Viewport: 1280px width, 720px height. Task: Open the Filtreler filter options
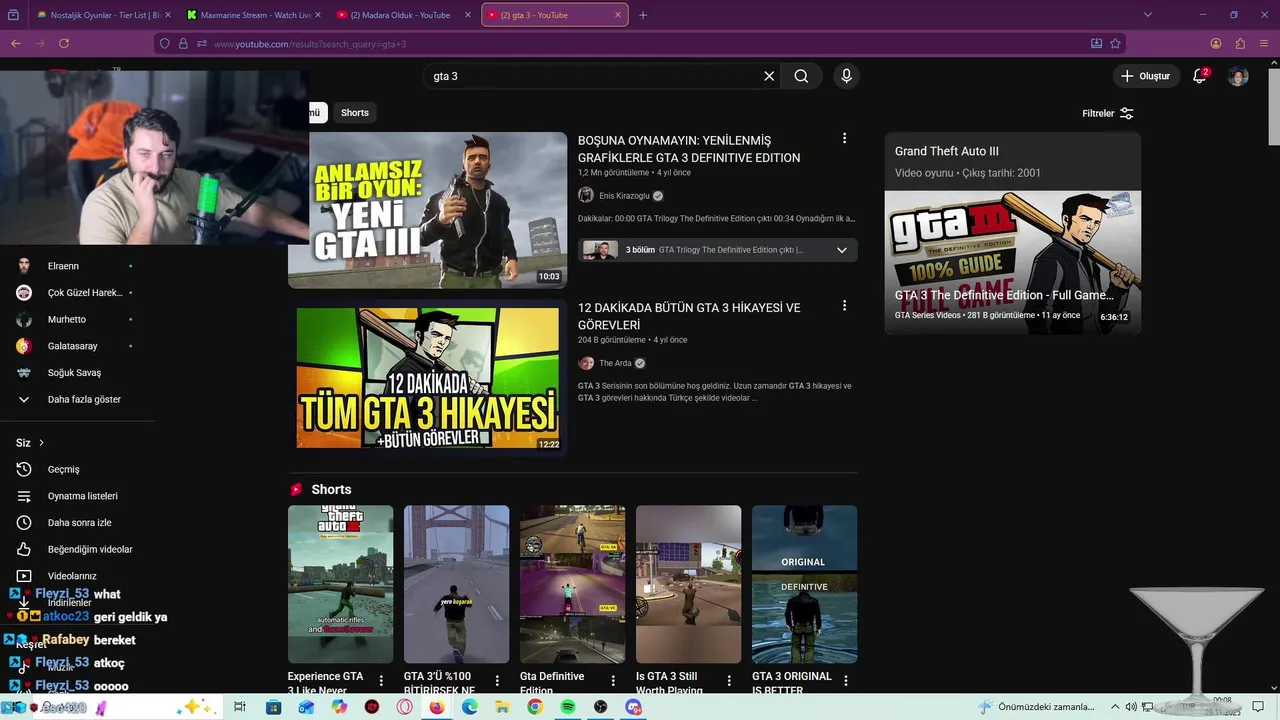tap(1108, 113)
